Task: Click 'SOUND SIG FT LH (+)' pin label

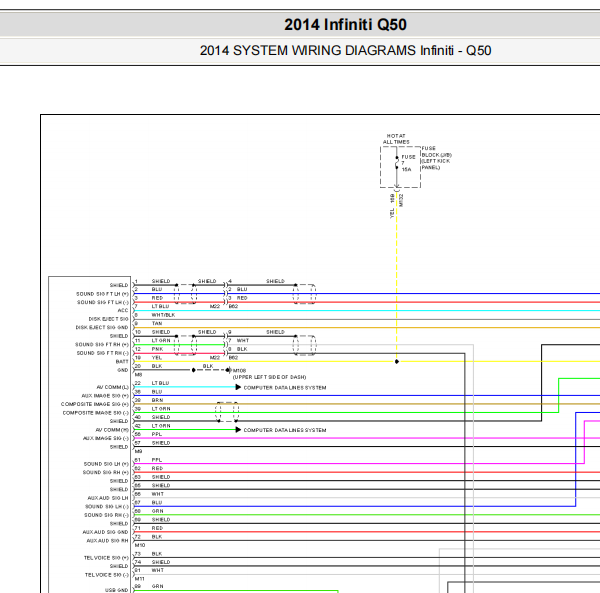Action: point(102,294)
